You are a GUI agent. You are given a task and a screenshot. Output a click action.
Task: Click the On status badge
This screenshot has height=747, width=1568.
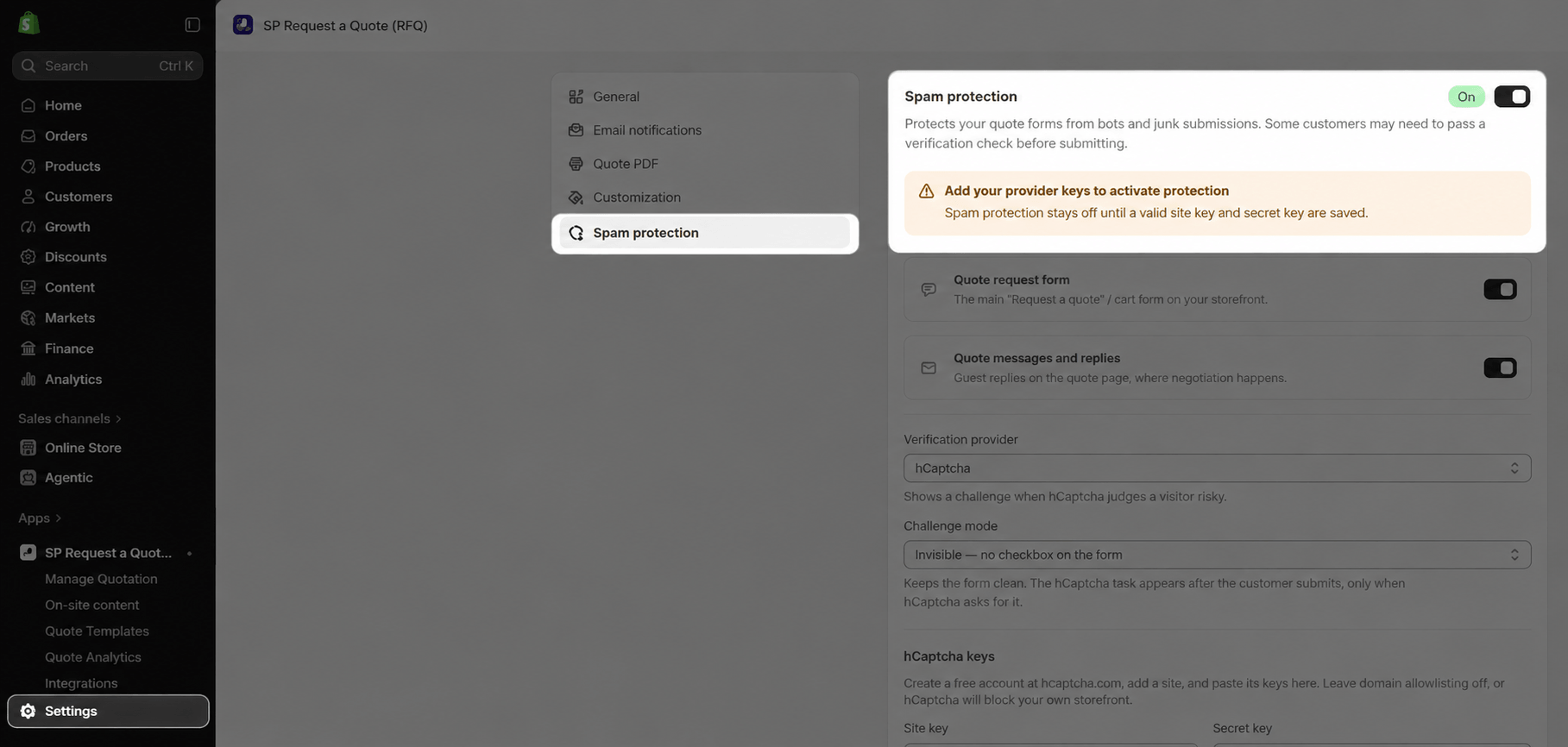click(x=1466, y=97)
